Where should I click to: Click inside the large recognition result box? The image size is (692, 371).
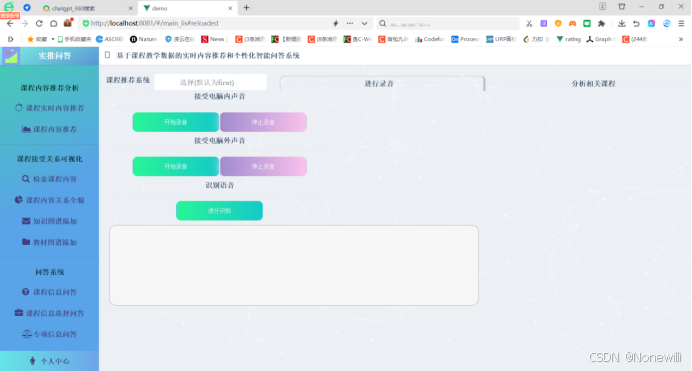294,265
